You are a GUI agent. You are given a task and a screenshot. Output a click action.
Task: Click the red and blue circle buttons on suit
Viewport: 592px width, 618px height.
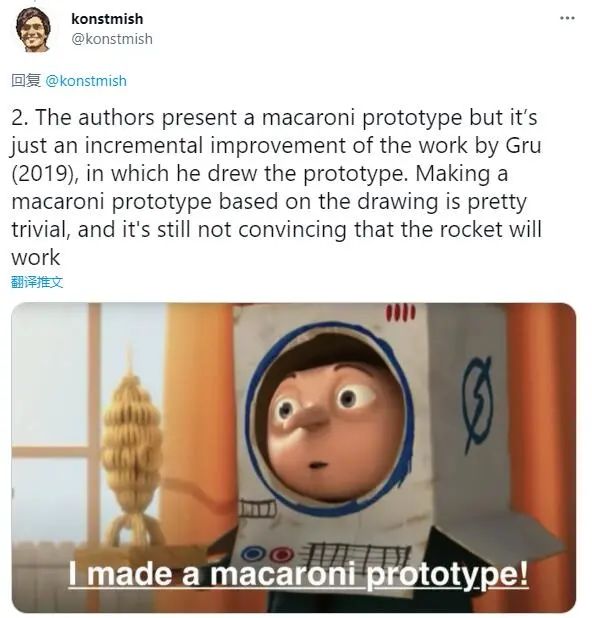point(268,554)
